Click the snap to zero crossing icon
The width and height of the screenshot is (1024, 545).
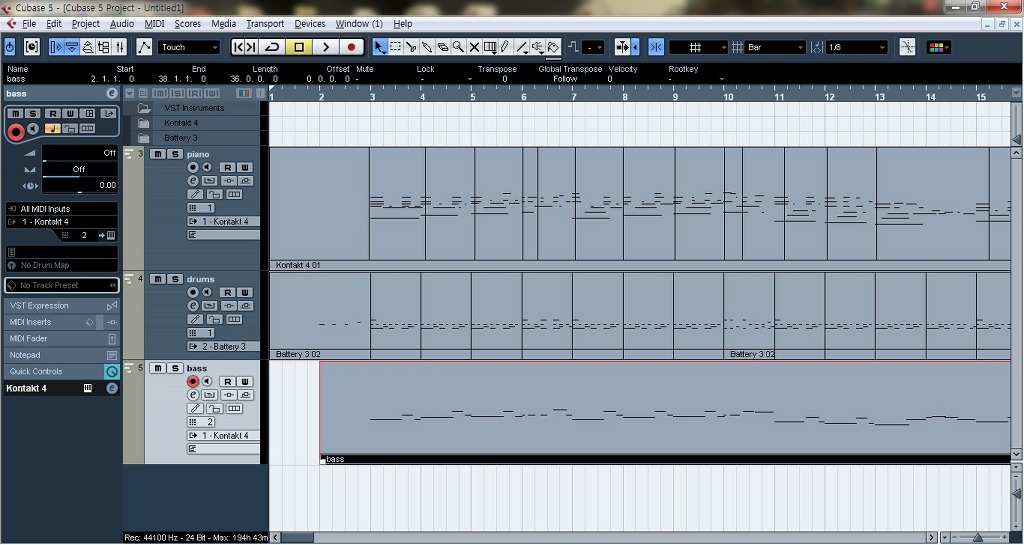pyautogui.click(x=907, y=47)
